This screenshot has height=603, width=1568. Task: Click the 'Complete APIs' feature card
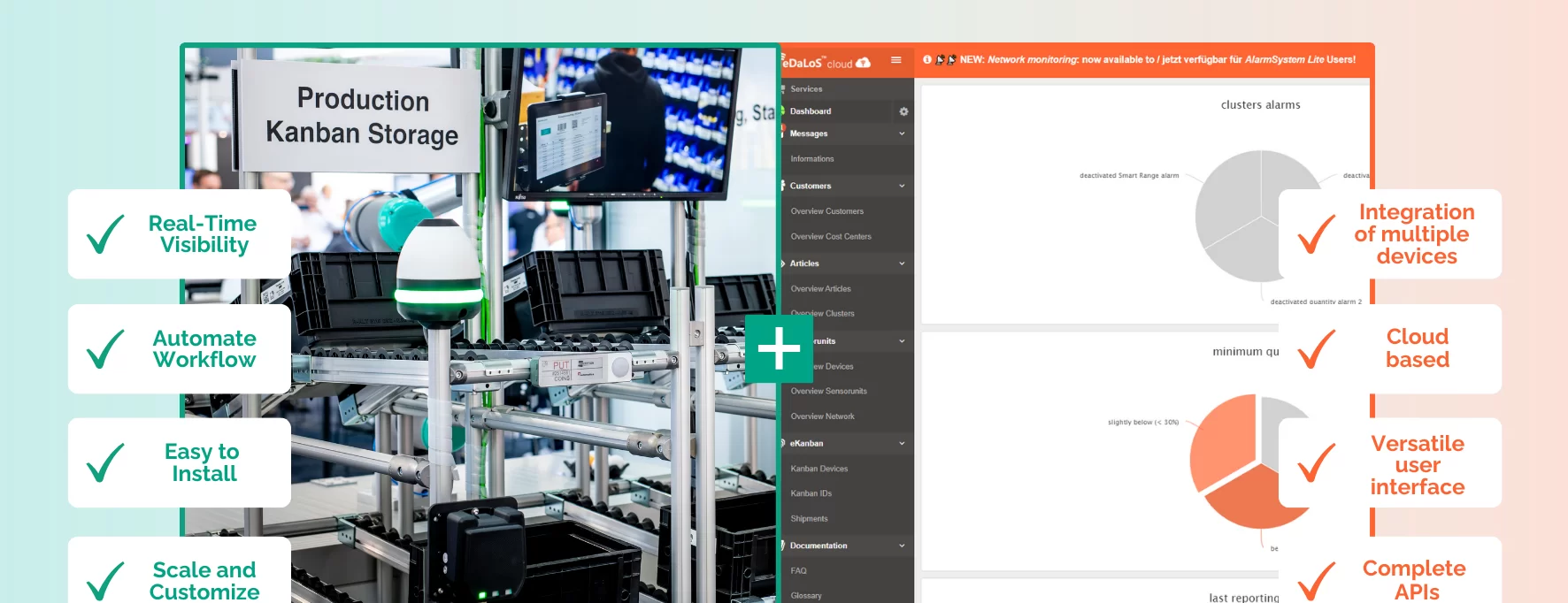tap(1390, 570)
